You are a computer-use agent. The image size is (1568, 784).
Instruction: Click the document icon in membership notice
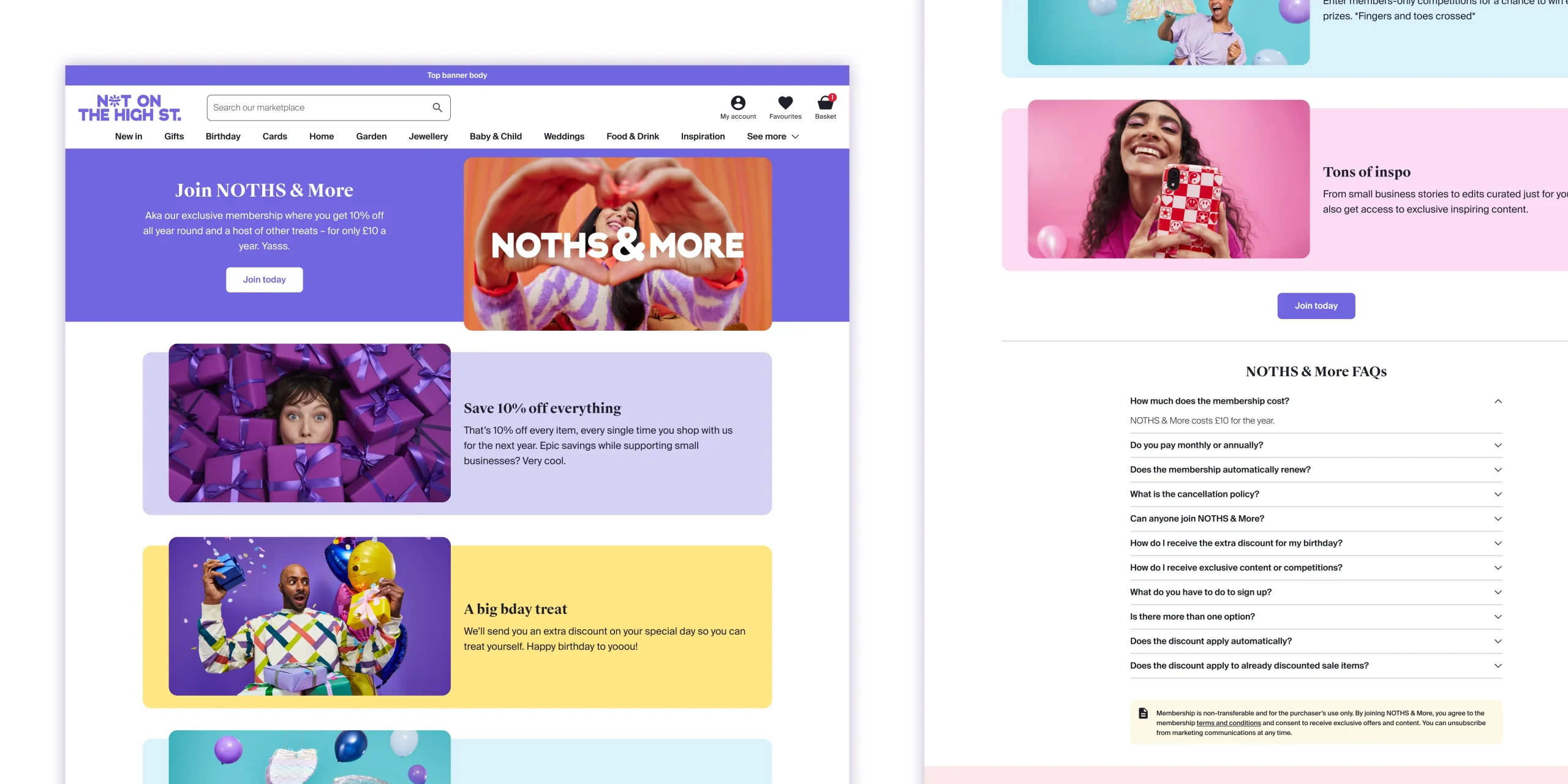pos(1143,713)
